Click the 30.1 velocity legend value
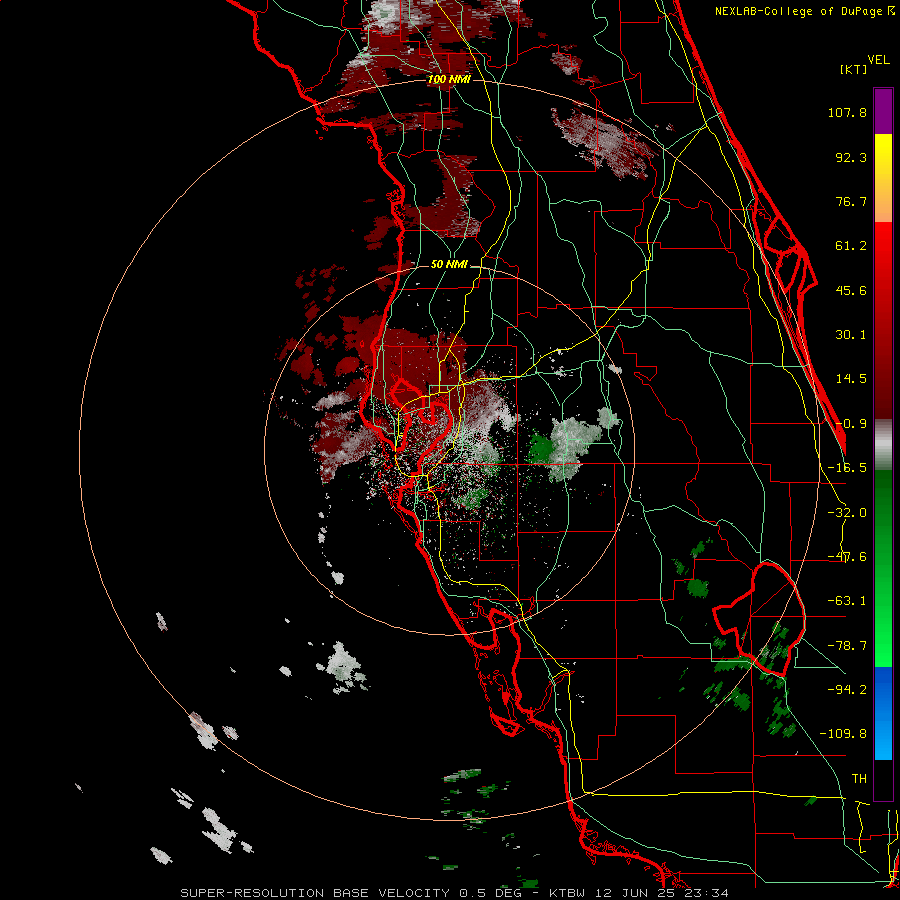The width and height of the screenshot is (900, 900). click(x=851, y=335)
